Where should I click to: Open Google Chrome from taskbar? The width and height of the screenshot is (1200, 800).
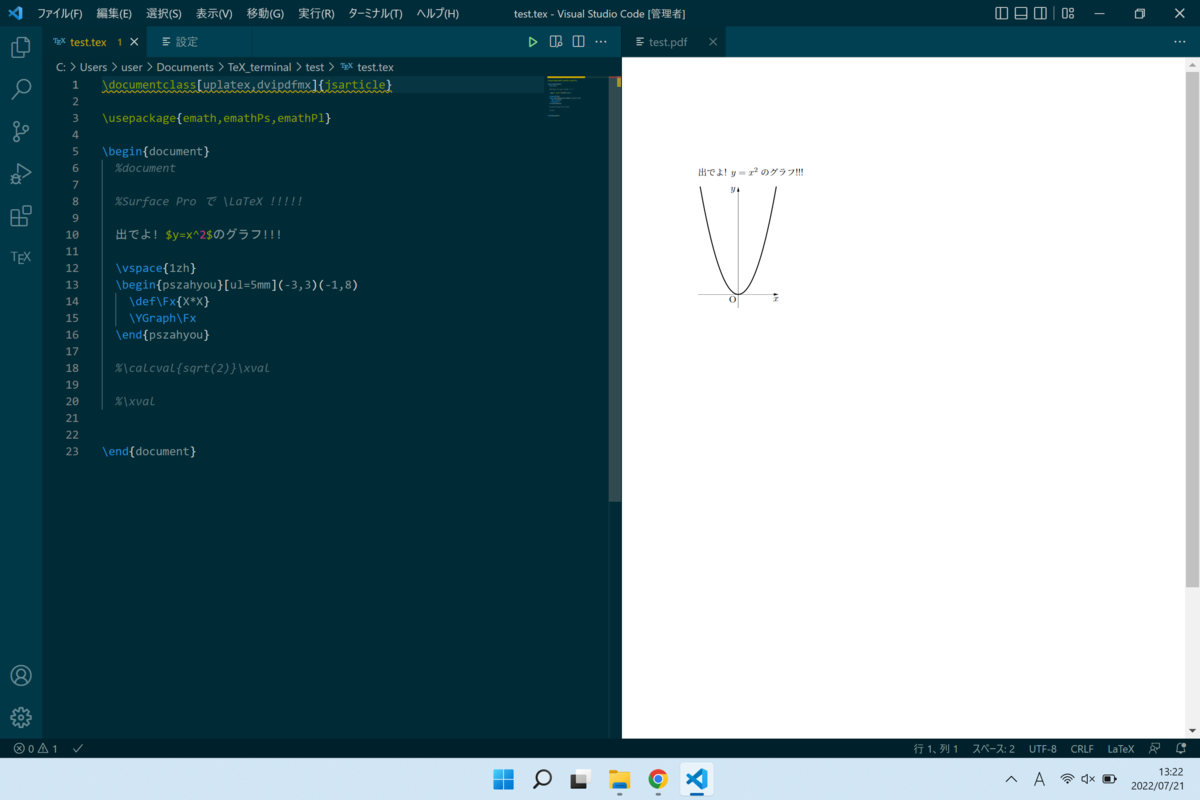(x=657, y=779)
